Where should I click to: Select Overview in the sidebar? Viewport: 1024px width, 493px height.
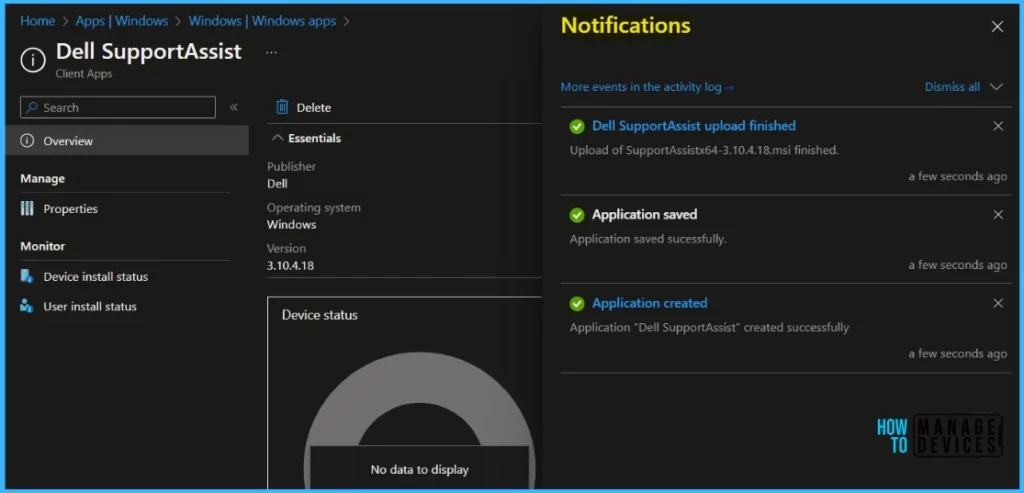[x=127, y=140]
